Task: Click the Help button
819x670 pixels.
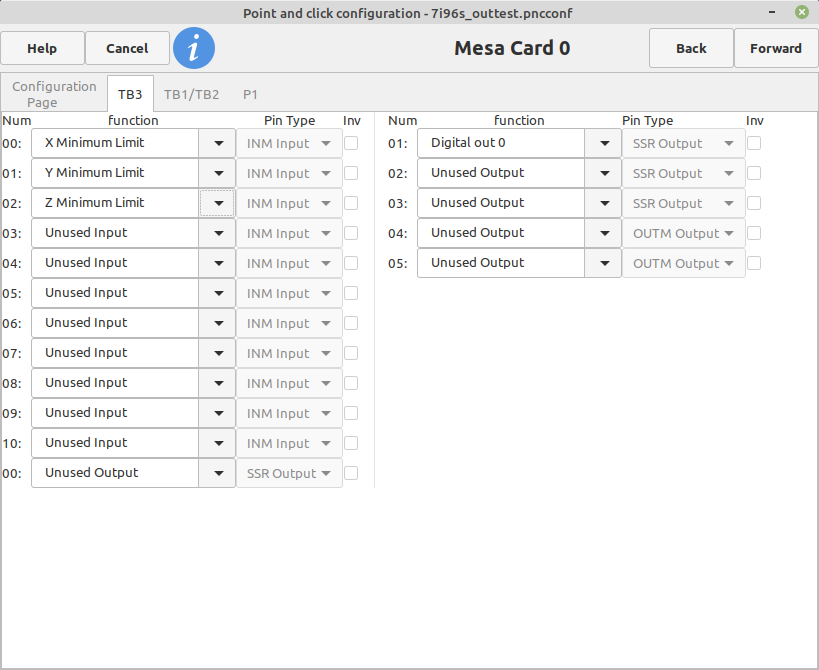Action: [42, 49]
